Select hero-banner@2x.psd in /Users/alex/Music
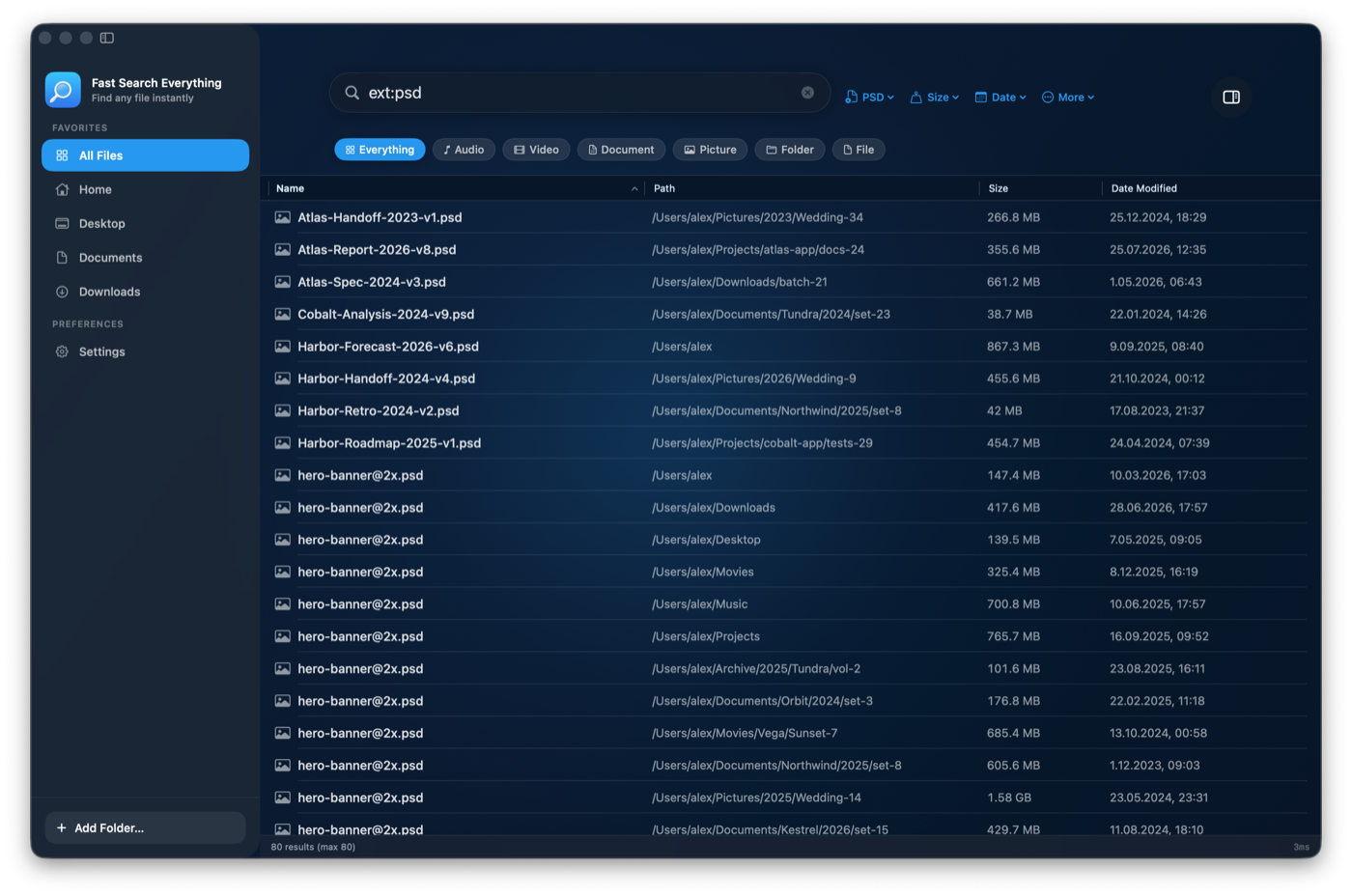Image resolution: width=1352 pixels, height=896 pixels. (x=360, y=604)
